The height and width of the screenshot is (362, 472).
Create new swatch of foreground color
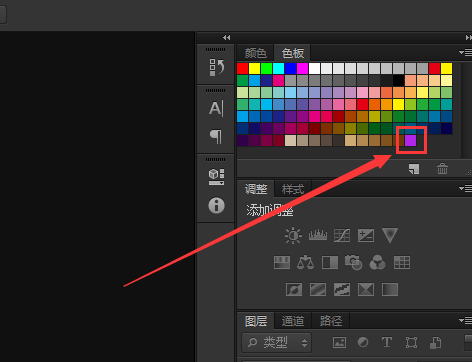pos(414,169)
